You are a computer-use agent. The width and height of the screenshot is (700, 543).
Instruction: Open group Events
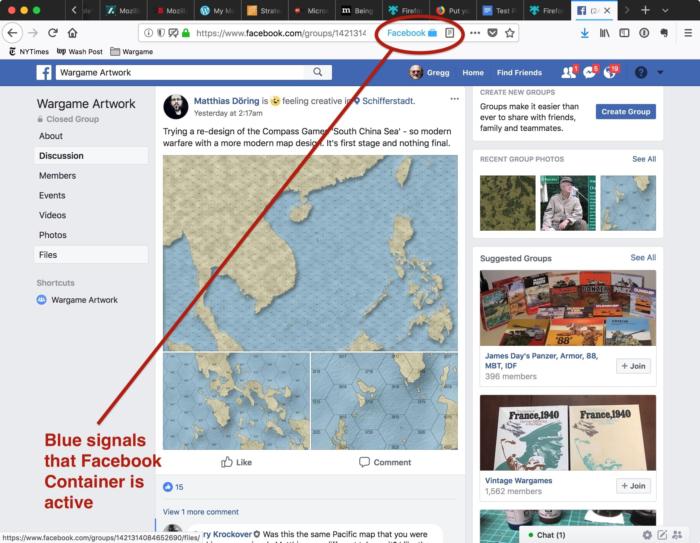point(52,196)
